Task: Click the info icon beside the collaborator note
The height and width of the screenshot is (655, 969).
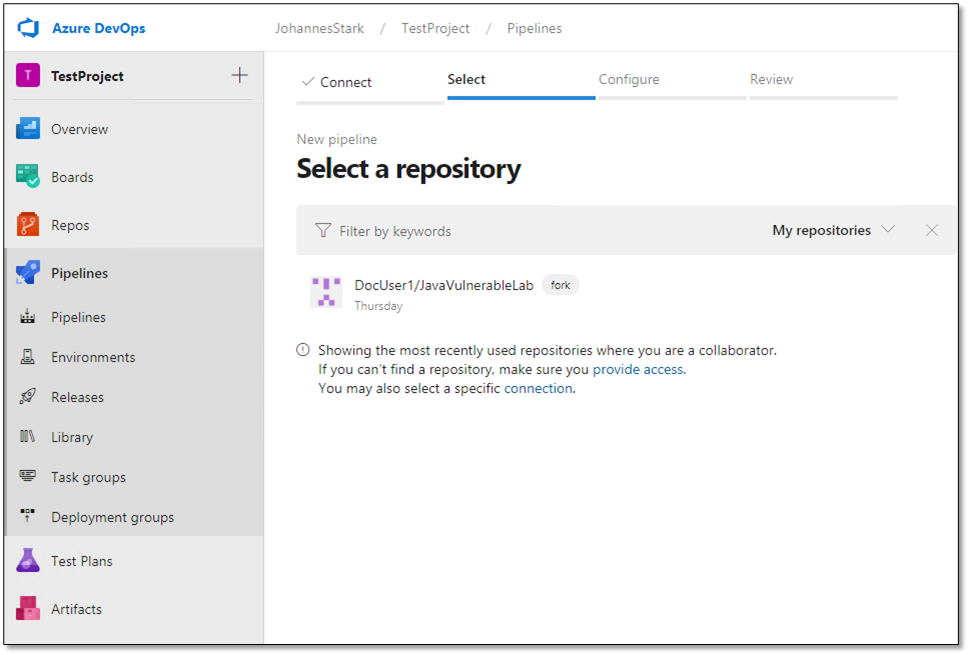Action: pos(303,350)
